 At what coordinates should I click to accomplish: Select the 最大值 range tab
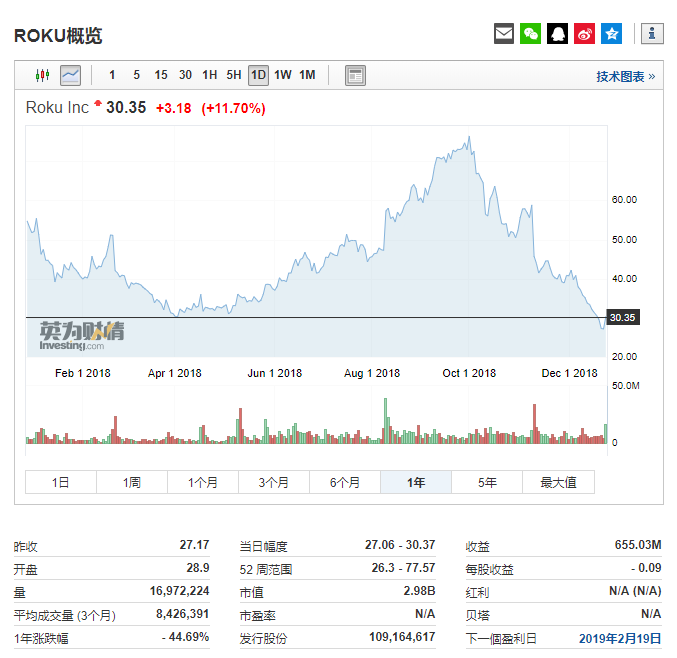tap(558, 482)
